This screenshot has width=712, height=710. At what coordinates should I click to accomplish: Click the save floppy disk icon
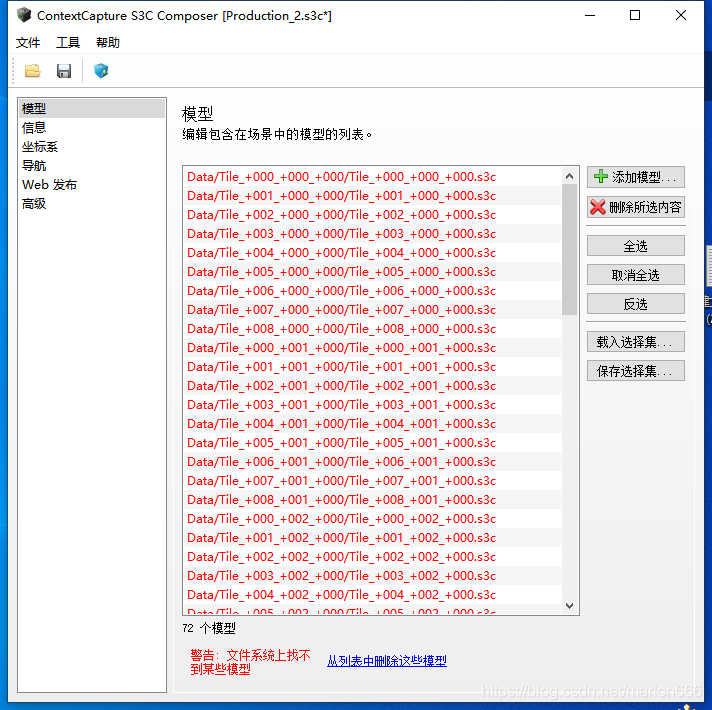click(x=64, y=71)
